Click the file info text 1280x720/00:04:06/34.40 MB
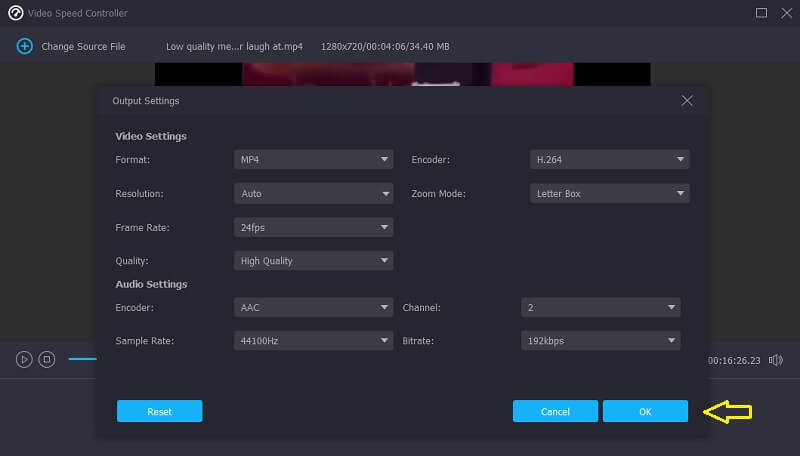Image resolution: width=800 pixels, height=456 pixels. click(385, 46)
